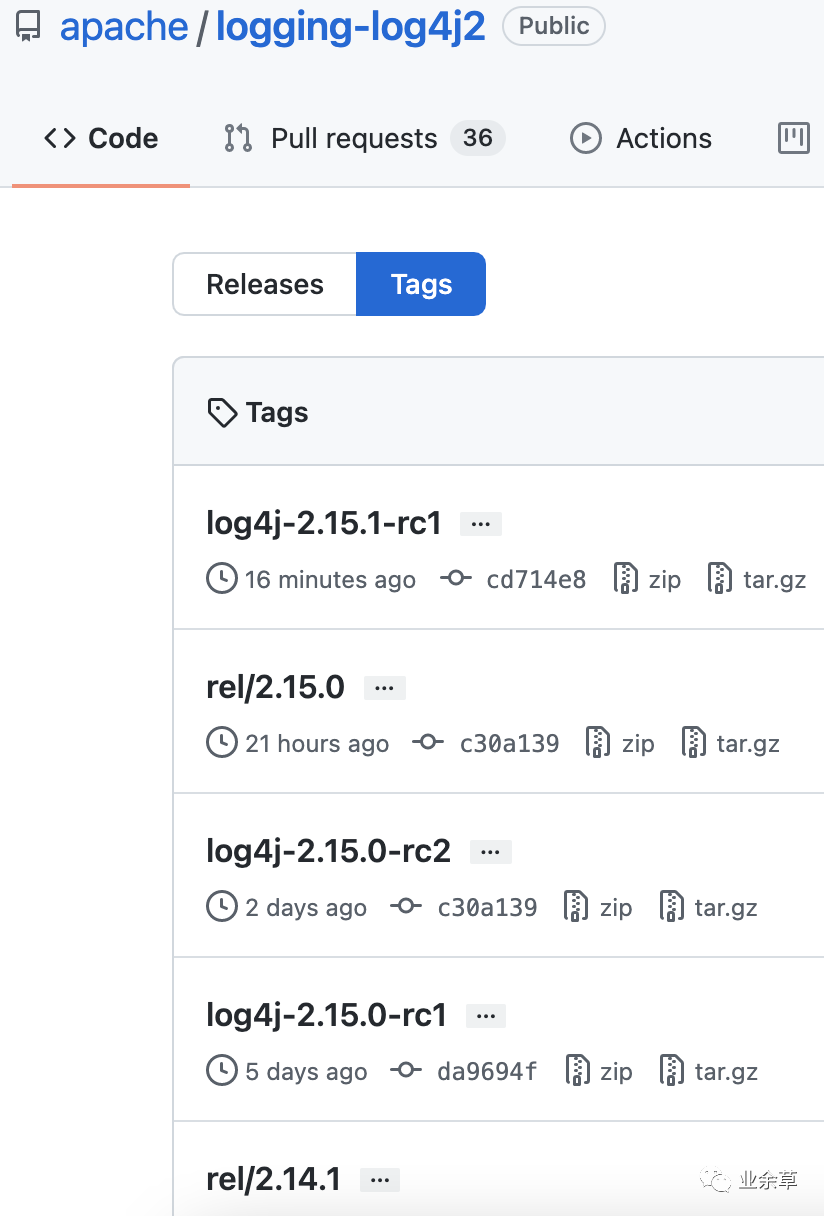This screenshot has height=1216, width=824.
Task: Open commit c30a139 for rel/2.15.0
Action: point(510,743)
